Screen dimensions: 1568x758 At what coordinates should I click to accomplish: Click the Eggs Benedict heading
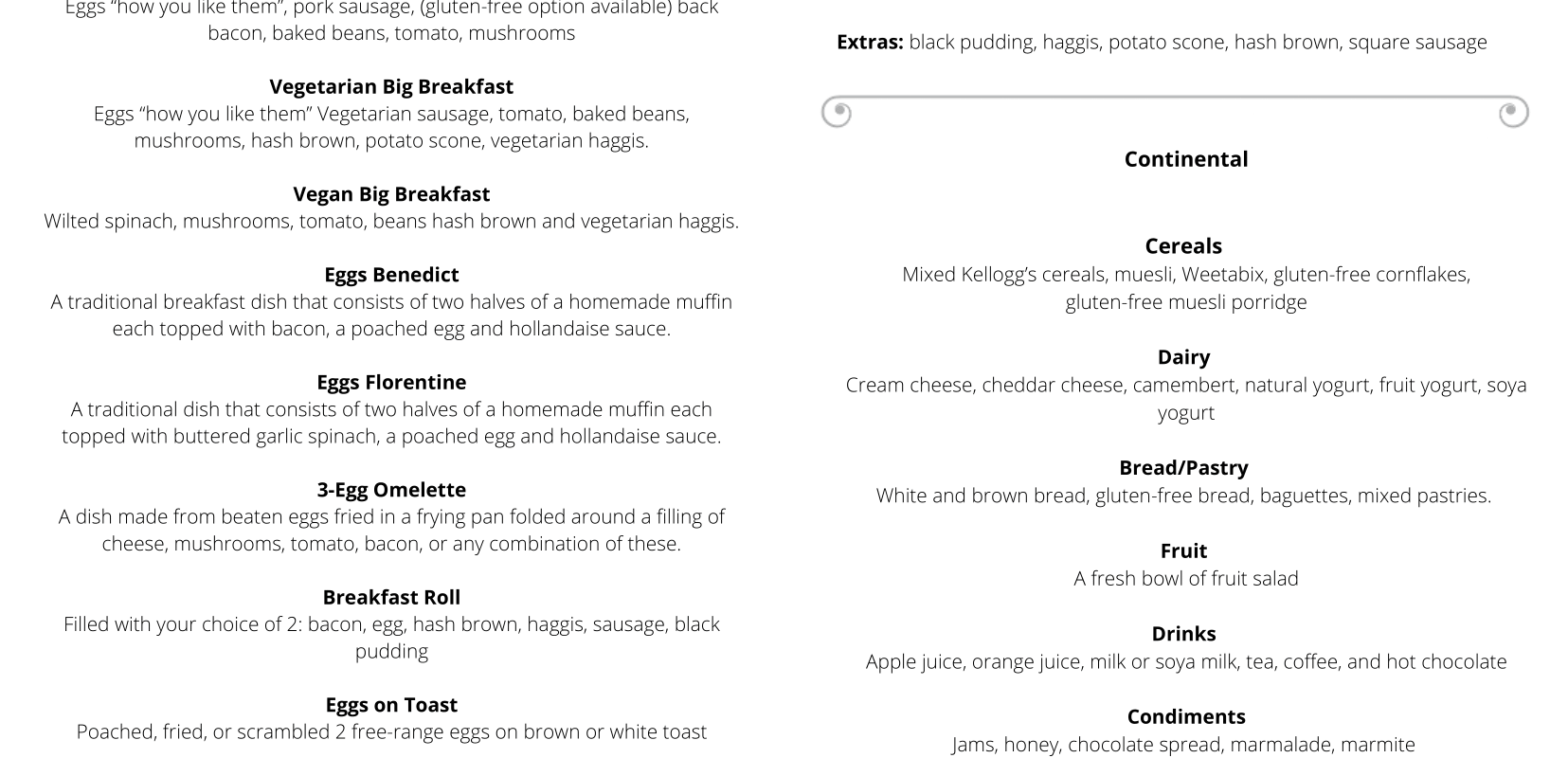tap(391, 275)
